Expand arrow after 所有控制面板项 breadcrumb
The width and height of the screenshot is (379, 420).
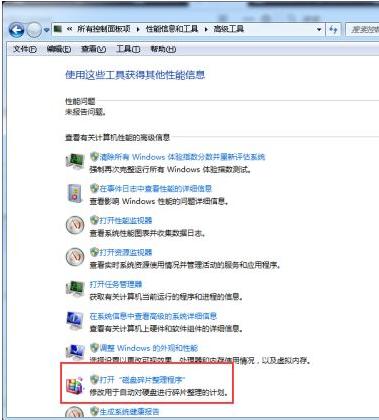click(x=138, y=29)
